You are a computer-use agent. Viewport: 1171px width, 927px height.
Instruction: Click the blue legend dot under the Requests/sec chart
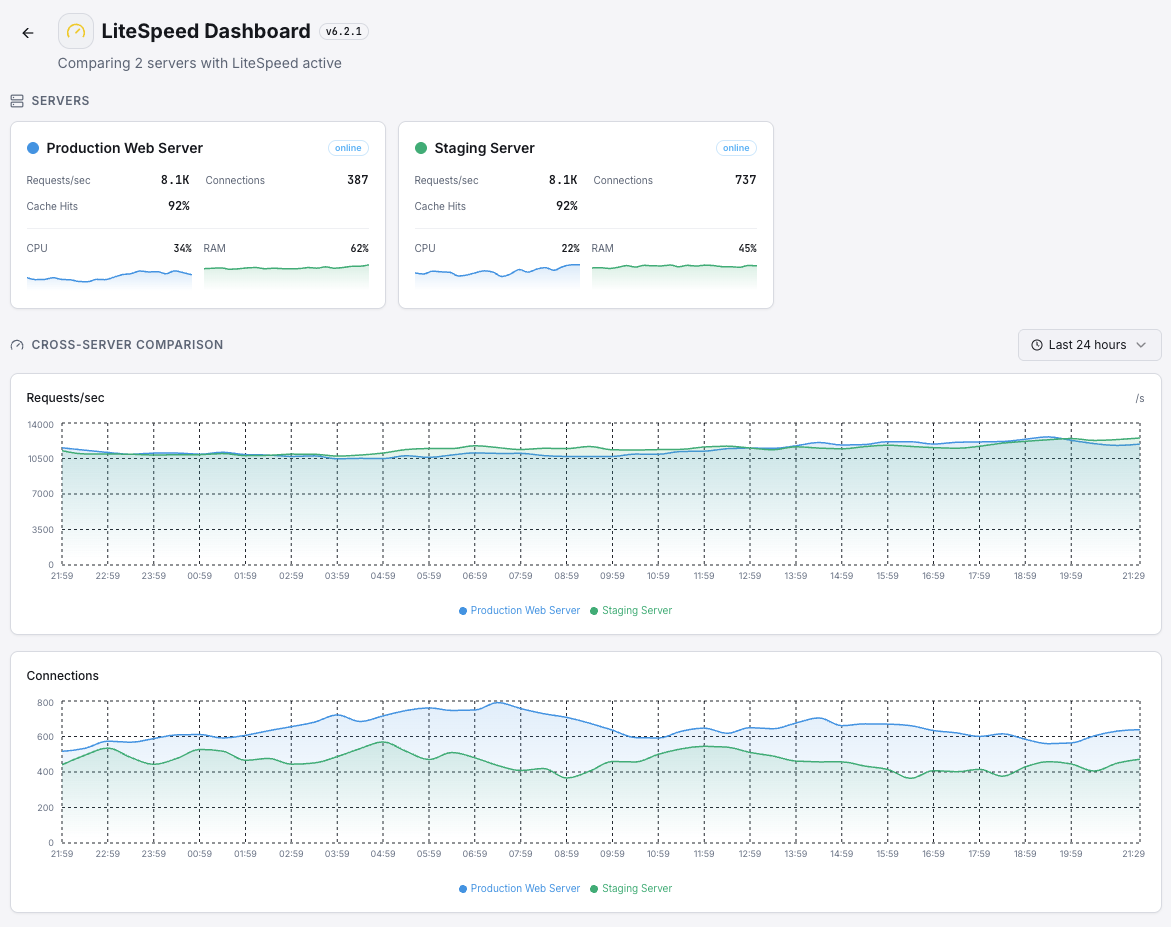462,610
